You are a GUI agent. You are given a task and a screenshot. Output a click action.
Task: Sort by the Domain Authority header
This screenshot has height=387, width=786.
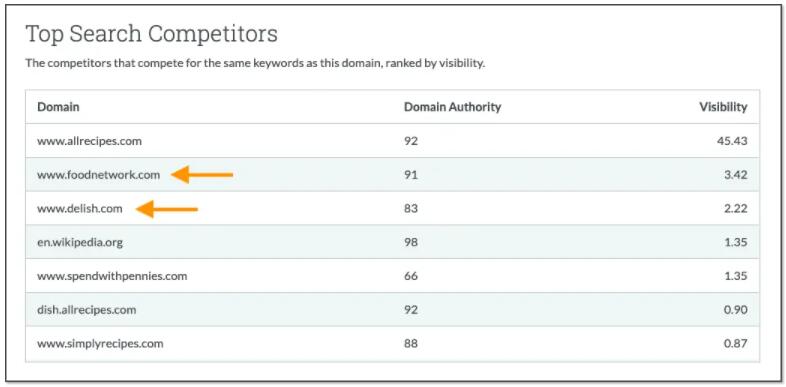click(x=452, y=107)
